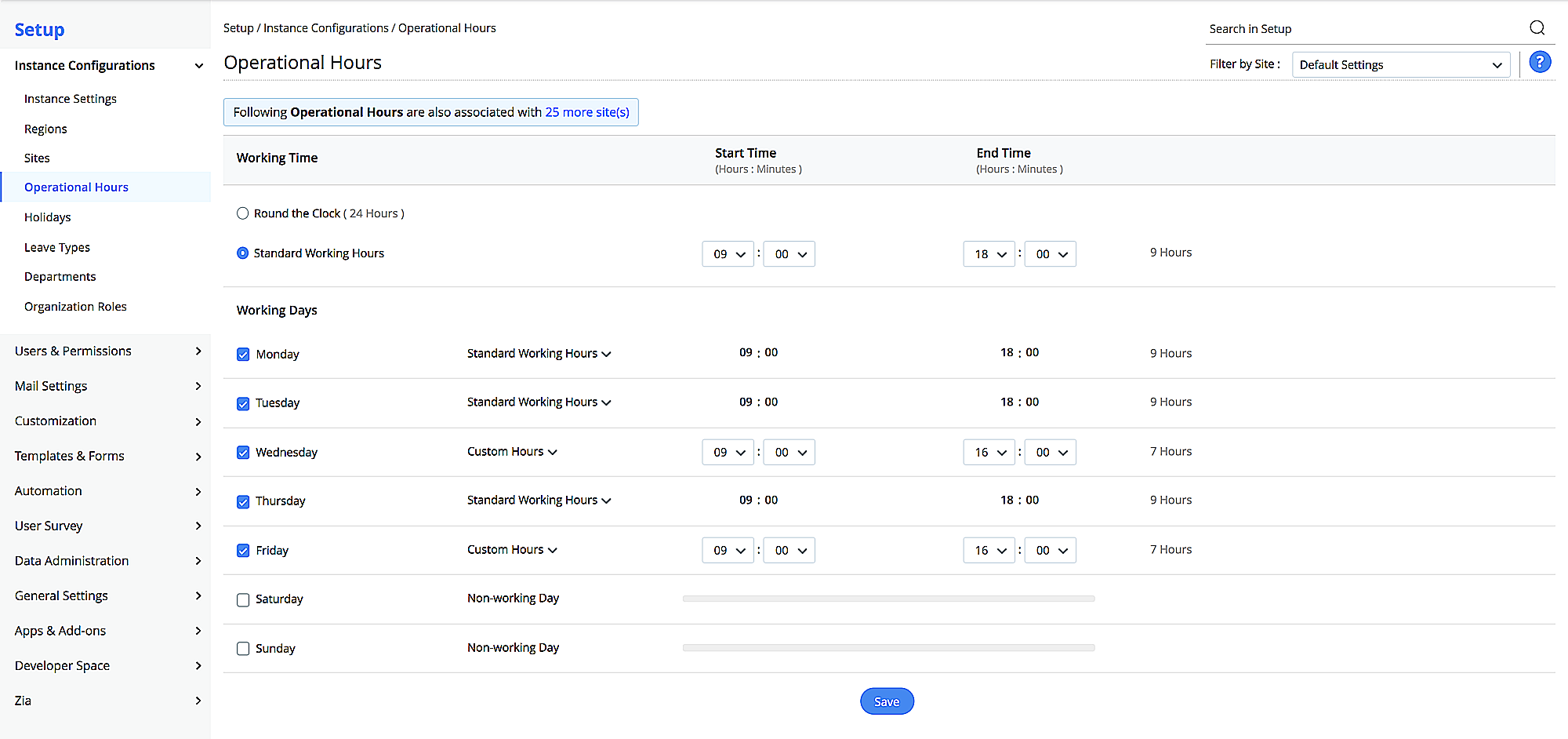Click the Save button
The image size is (1568, 739).
(887, 701)
